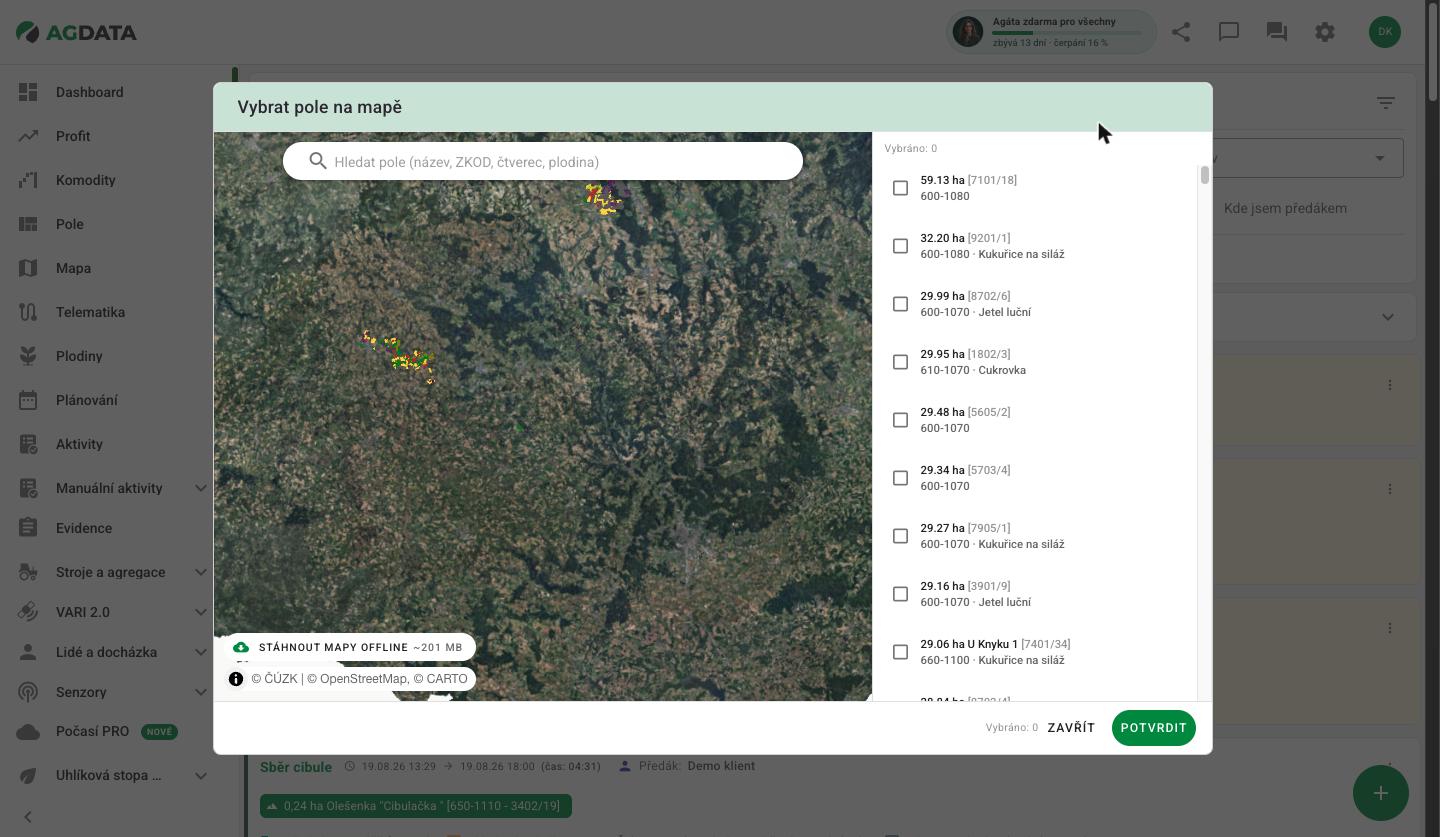Open Počasí PRO cloud icon
1440x837 pixels.
coord(28,732)
